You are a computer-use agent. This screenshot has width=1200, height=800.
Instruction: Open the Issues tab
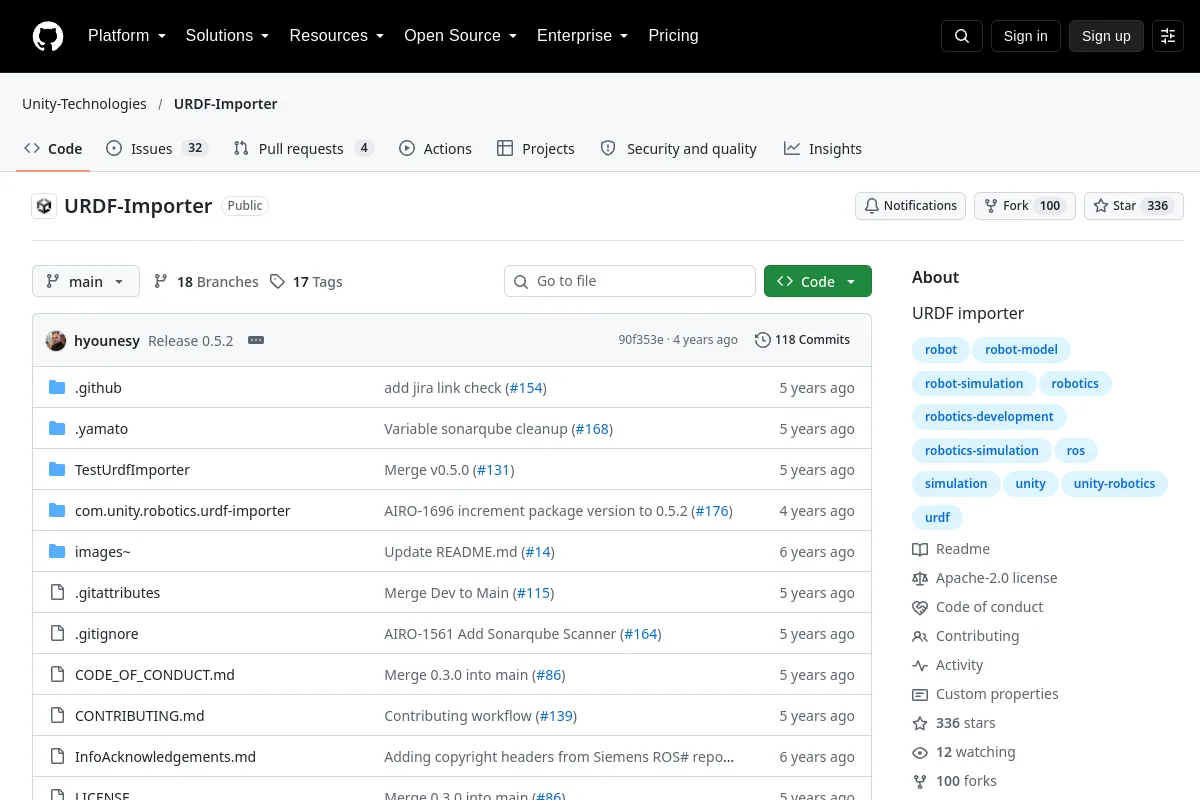pos(156,149)
